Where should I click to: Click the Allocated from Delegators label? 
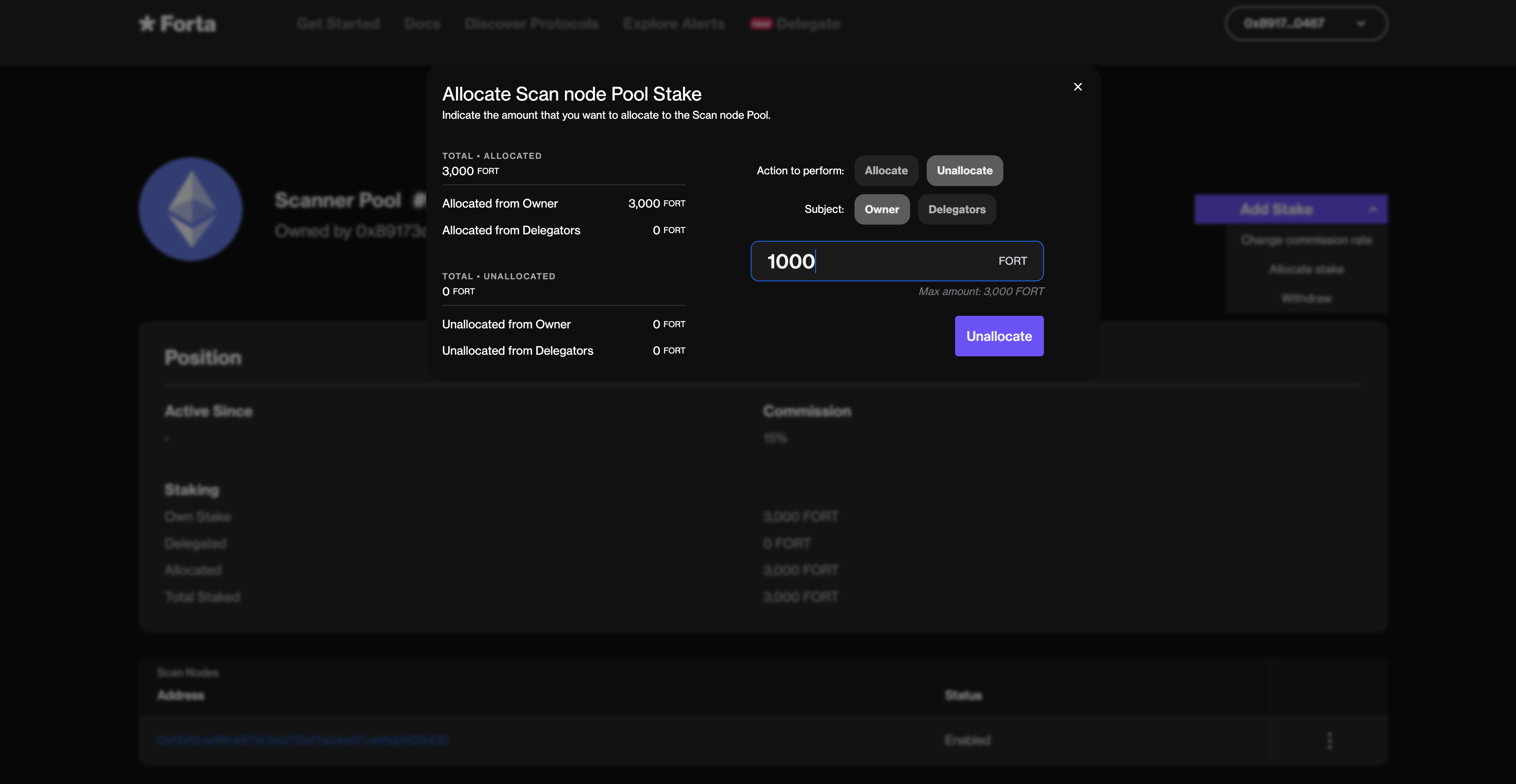coord(511,230)
